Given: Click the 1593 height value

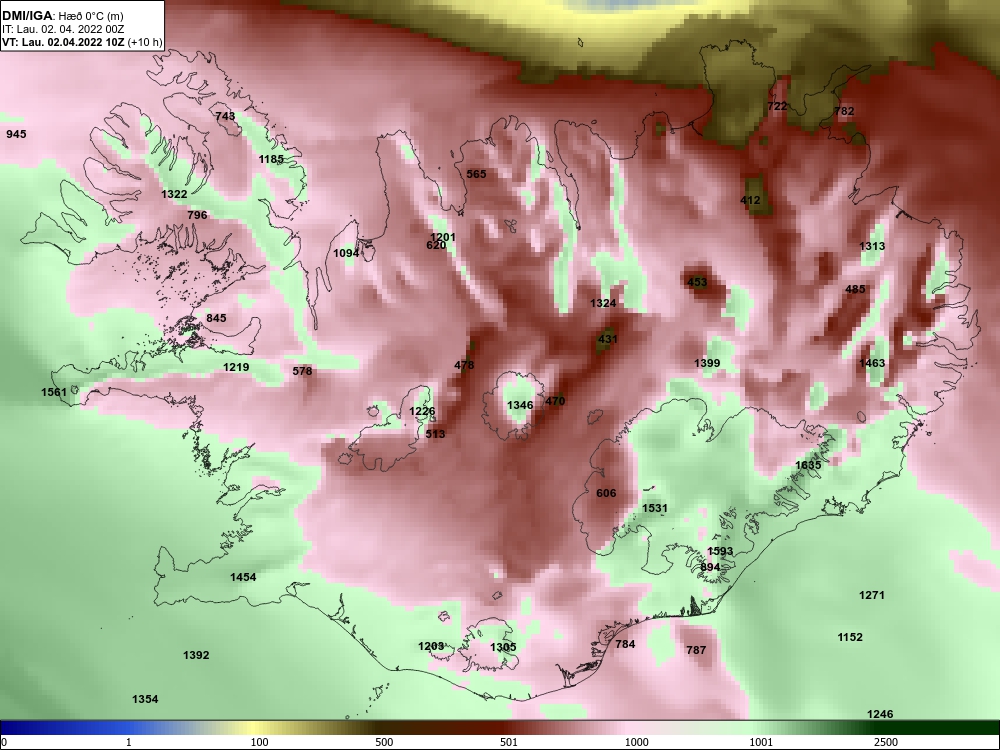Looking at the screenshot, I should pyautogui.click(x=720, y=551).
